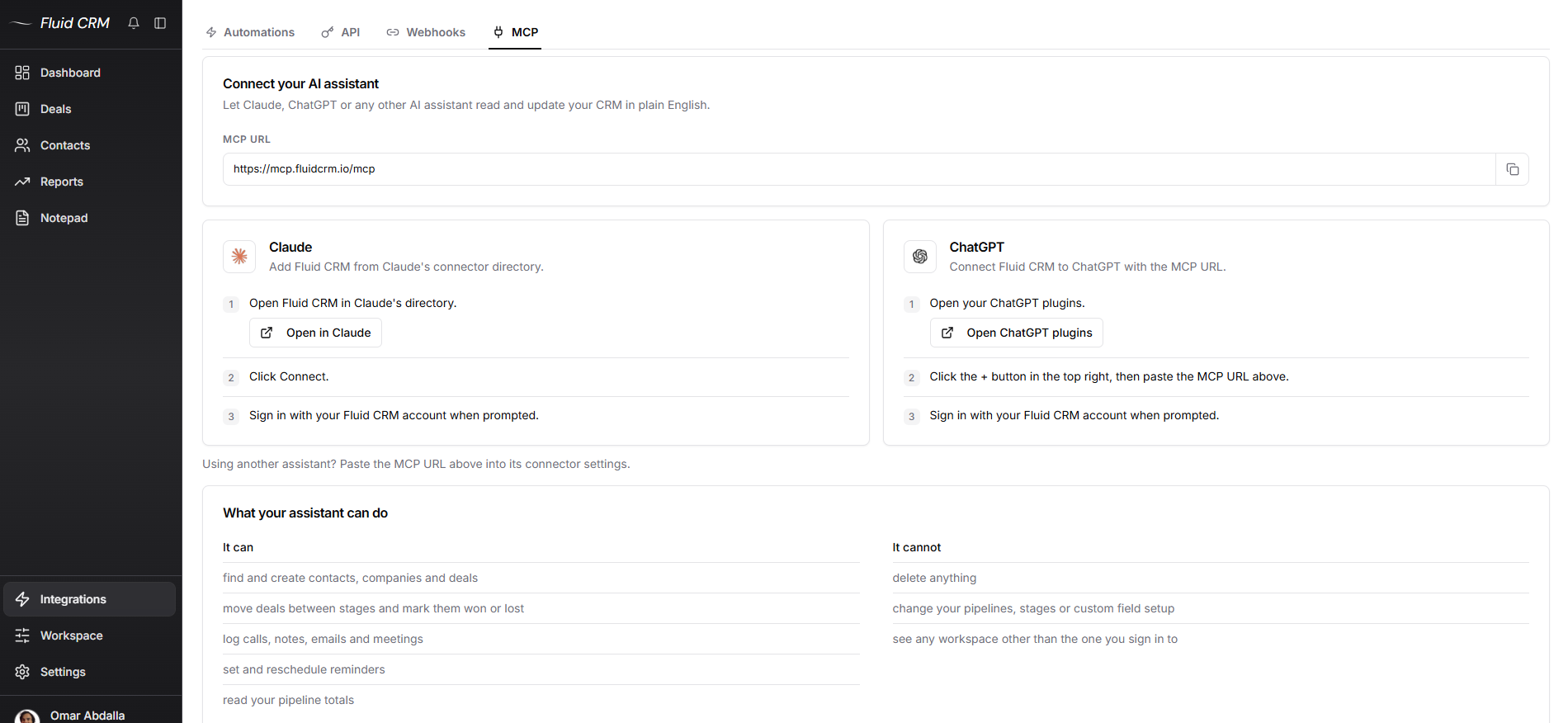
Task: Click 'read your pipeline totals' row
Action: point(541,700)
